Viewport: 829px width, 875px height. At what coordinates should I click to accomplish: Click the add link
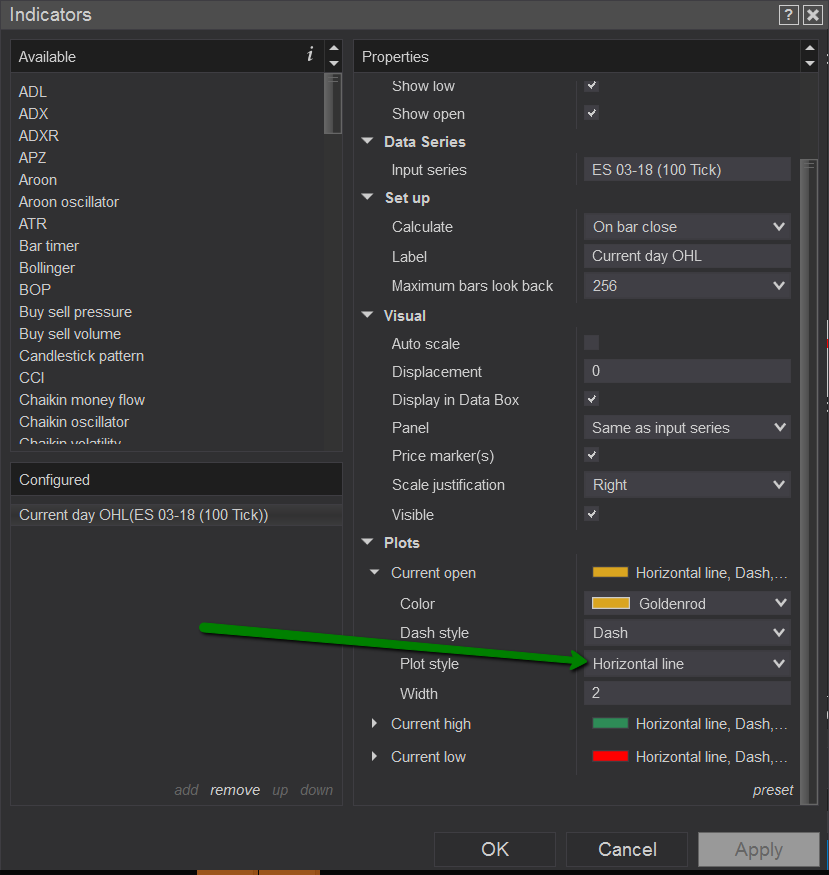tap(186, 790)
